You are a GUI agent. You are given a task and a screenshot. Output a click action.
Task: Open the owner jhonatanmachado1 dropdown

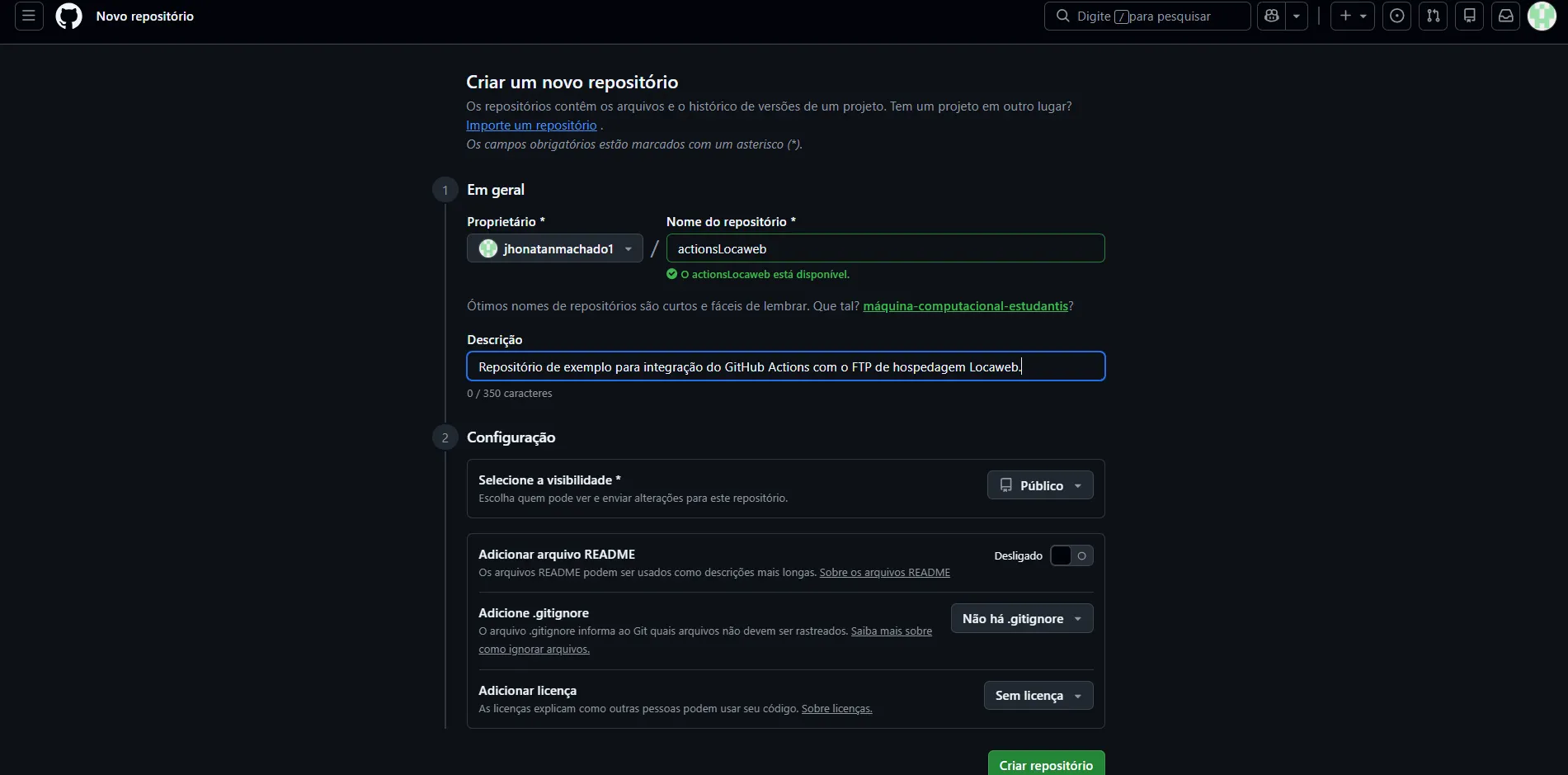(x=554, y=248)
